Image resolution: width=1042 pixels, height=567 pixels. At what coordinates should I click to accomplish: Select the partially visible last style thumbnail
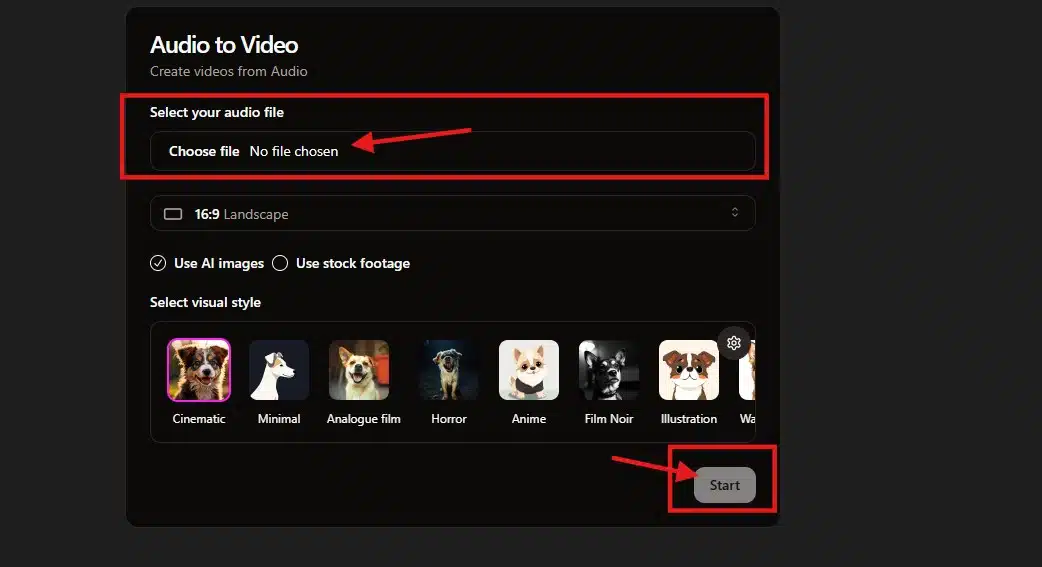click(x=746, y=369)
